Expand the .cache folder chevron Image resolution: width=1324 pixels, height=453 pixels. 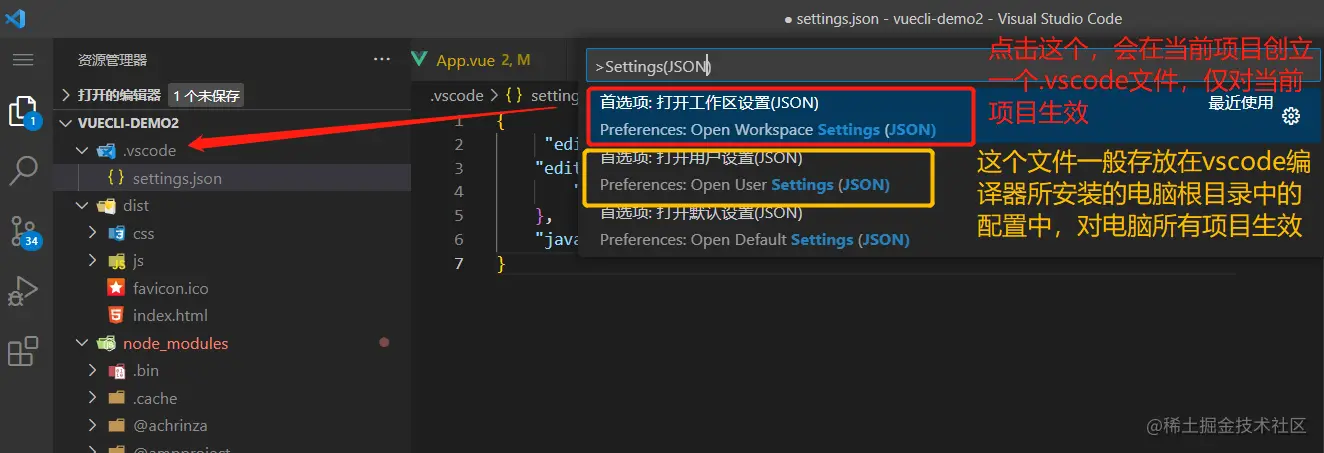pos(92,398)
